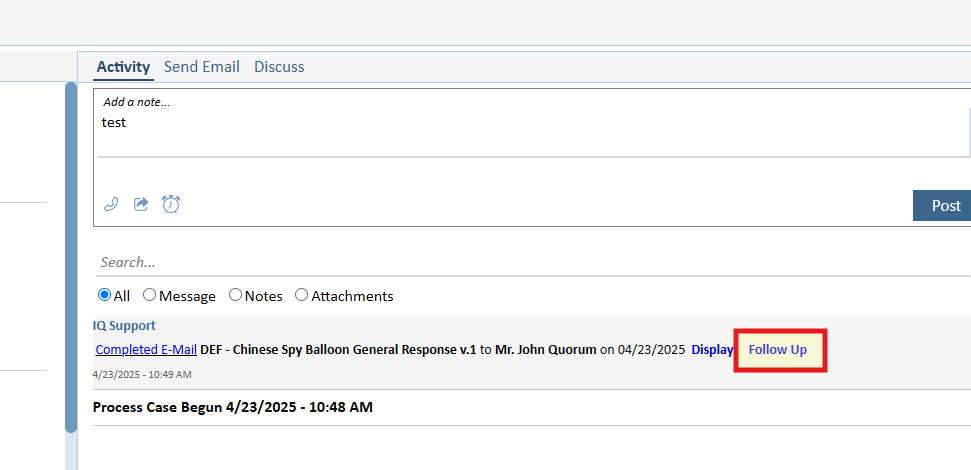Image resolution: width=971 pixels, height=470 pixels.
Task: Switch to the Activity tab
Action: [123, 67]
